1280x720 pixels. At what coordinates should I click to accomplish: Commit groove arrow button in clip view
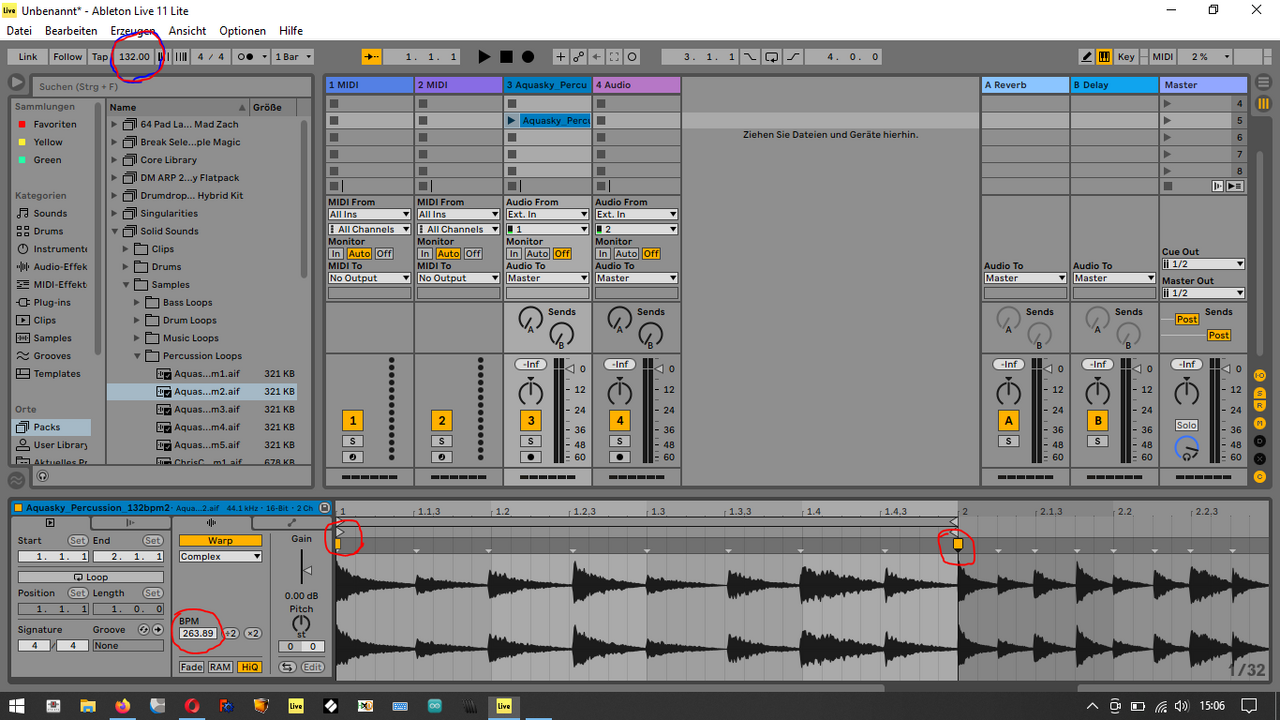pyautogui.click(x=157, y=630)
